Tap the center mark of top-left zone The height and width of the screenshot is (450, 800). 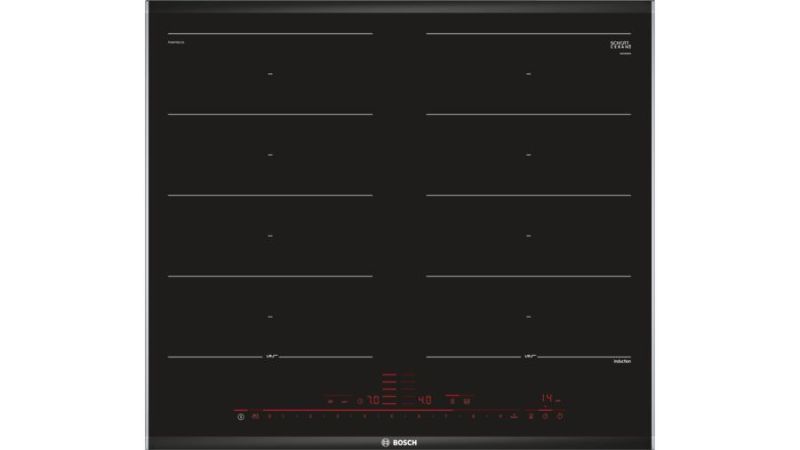[270, 74]
